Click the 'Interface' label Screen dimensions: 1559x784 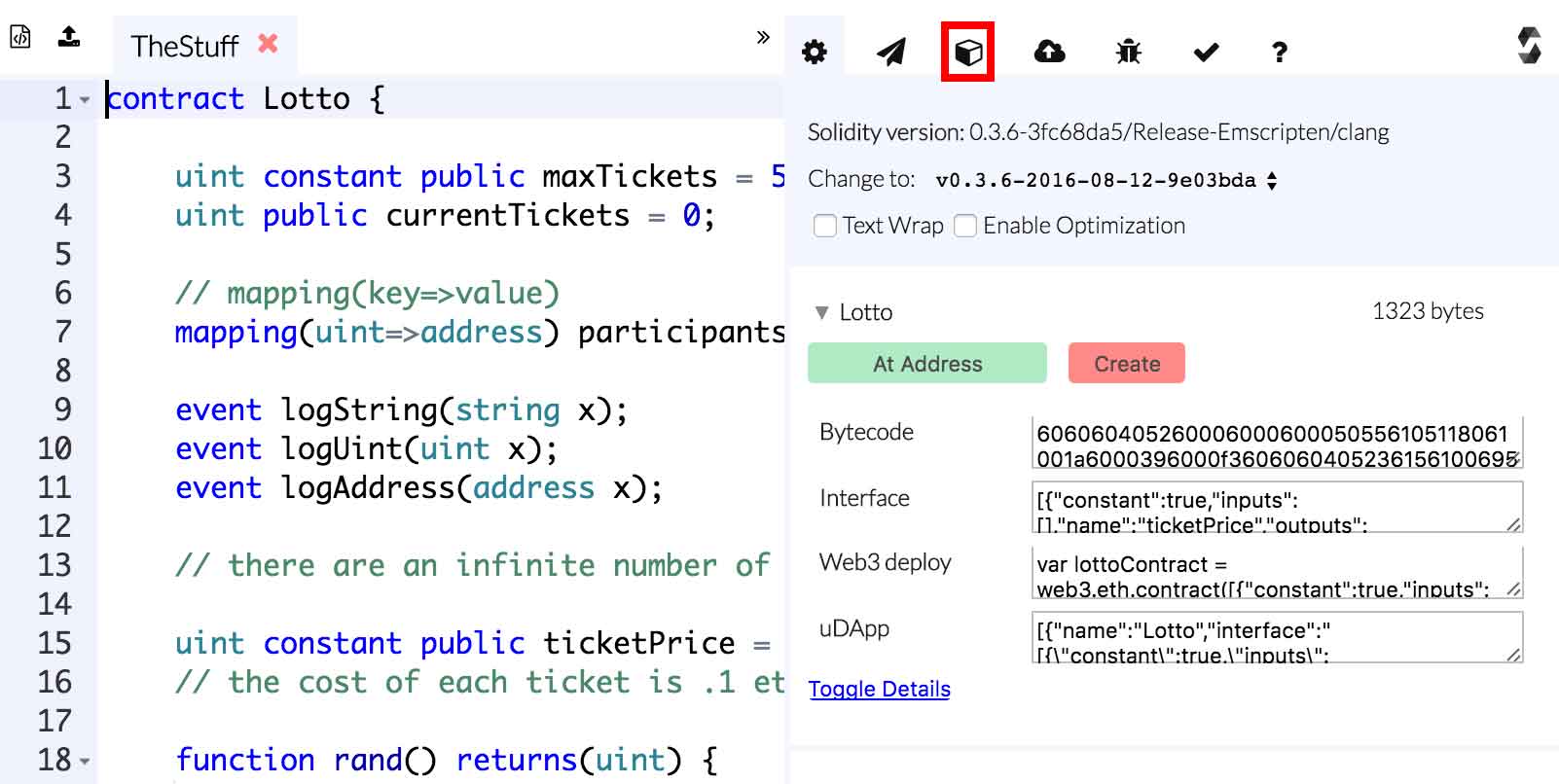[864, 498]
